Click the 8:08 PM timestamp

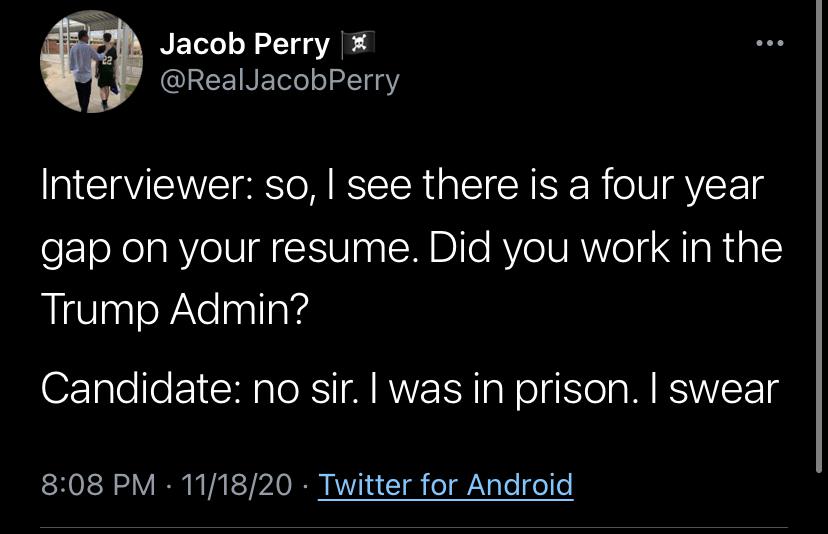click(98, 485)
